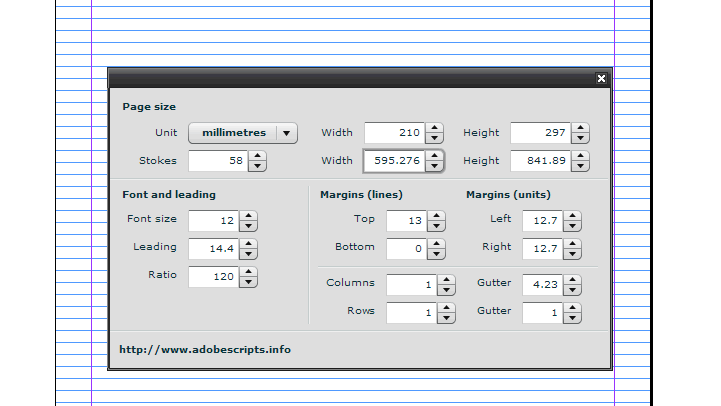The width and height of the screenshot is (721, 406).
Task: Select the Ratio input field
Action: click(x=213, y=277)
